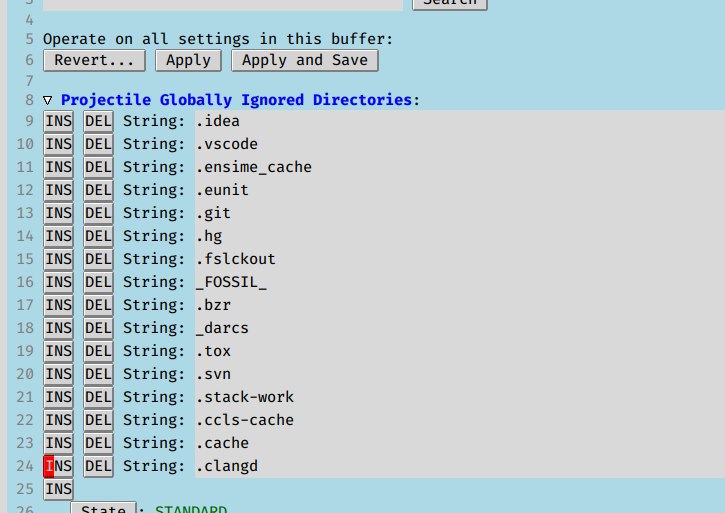Edit the _darcs string field
Image resolution: width=725 pixels, height=513 pixels.
pyautogui.click(x=460, y=328)
